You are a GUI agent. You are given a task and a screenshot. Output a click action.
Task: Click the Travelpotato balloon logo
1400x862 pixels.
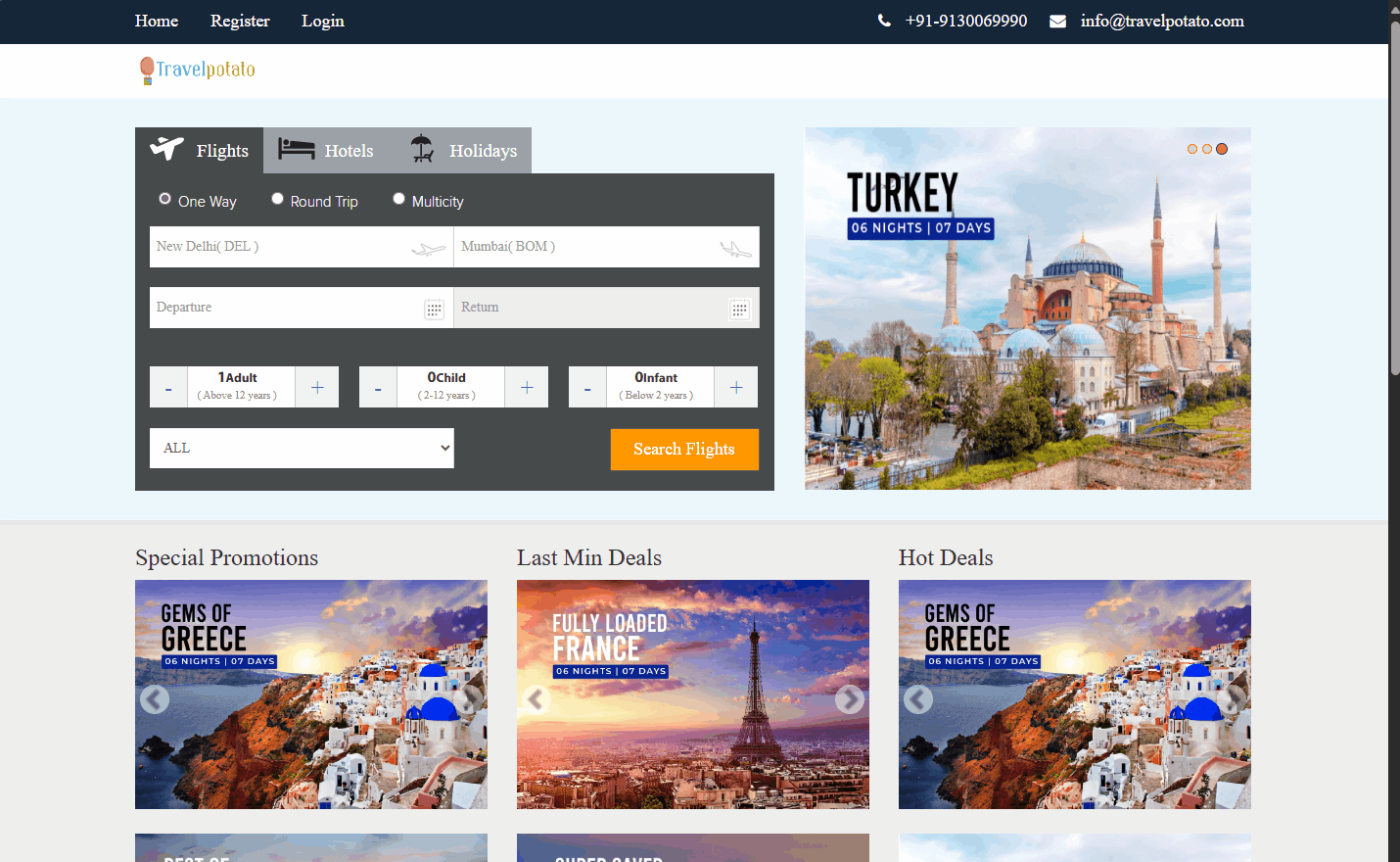tap(147, 70)
